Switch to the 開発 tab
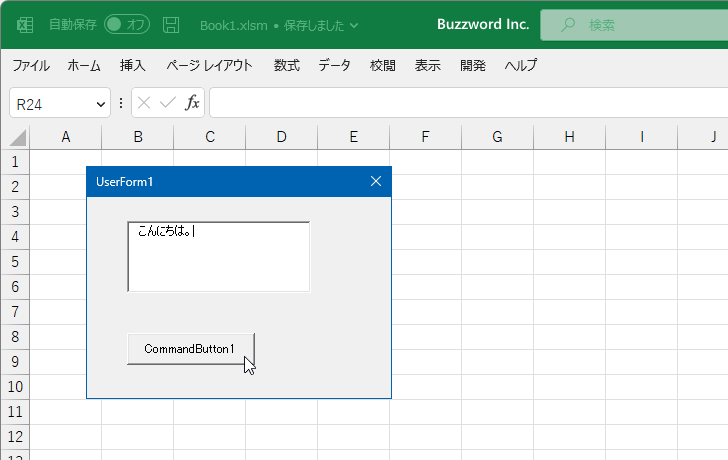Screen dimensions: 728x460 click(x=473, y=65)
